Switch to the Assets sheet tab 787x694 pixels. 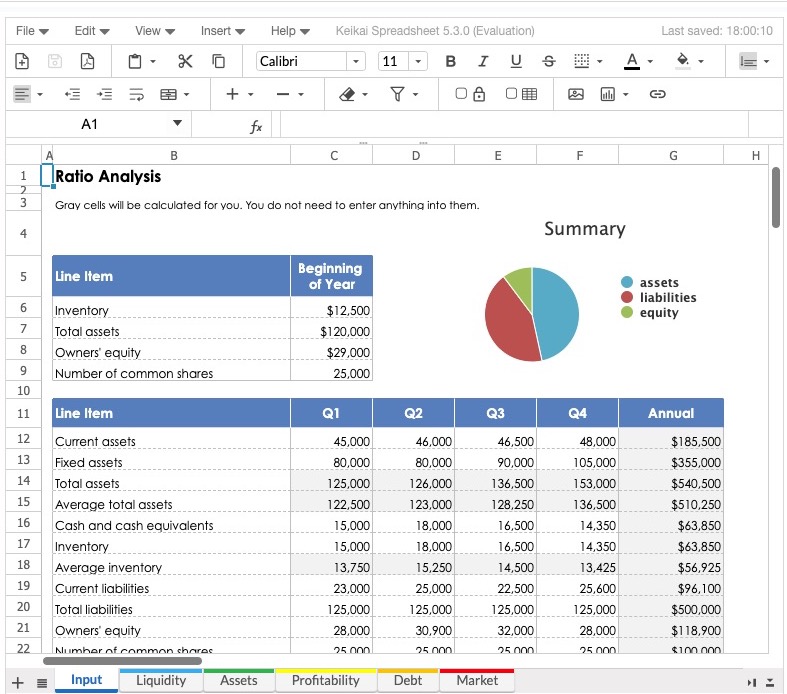coord(239,680)
